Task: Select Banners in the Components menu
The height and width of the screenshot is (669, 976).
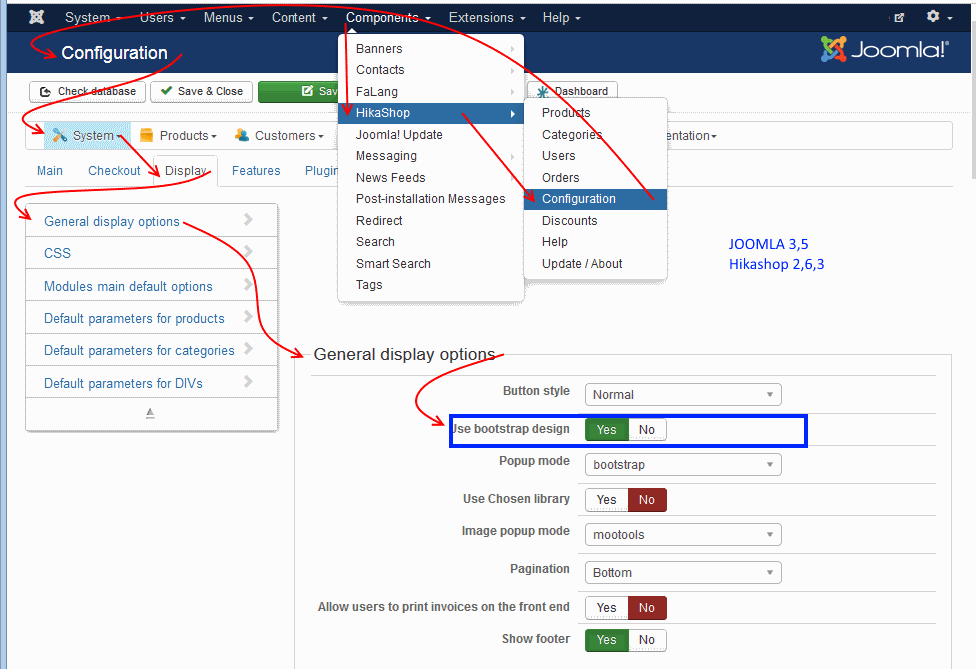Action: [x=431, y=49]
